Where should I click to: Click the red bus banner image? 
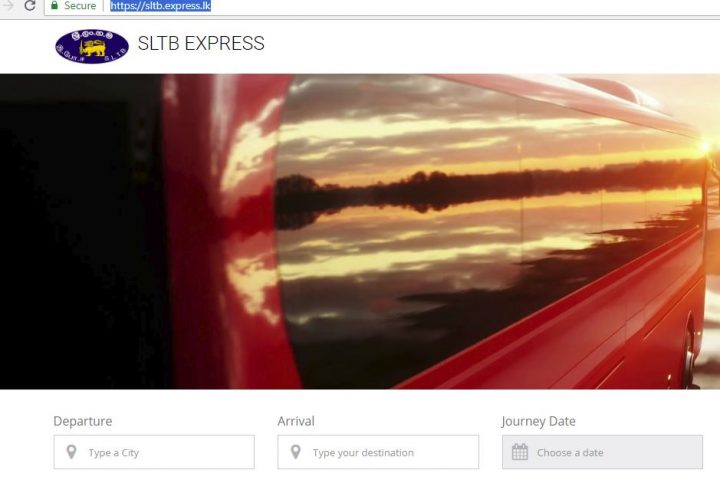(360, 232)
